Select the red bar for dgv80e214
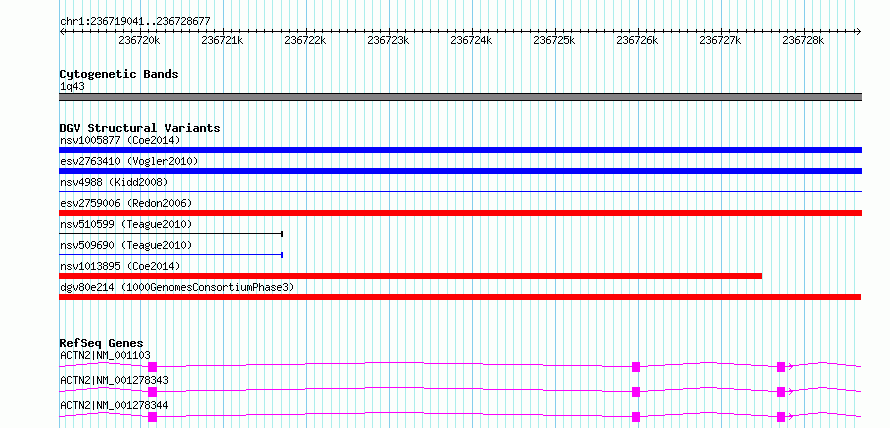 [x=460, y=297]
